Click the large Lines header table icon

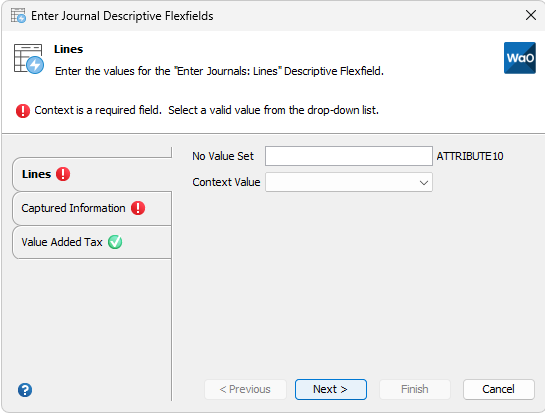tap(29, 59)
